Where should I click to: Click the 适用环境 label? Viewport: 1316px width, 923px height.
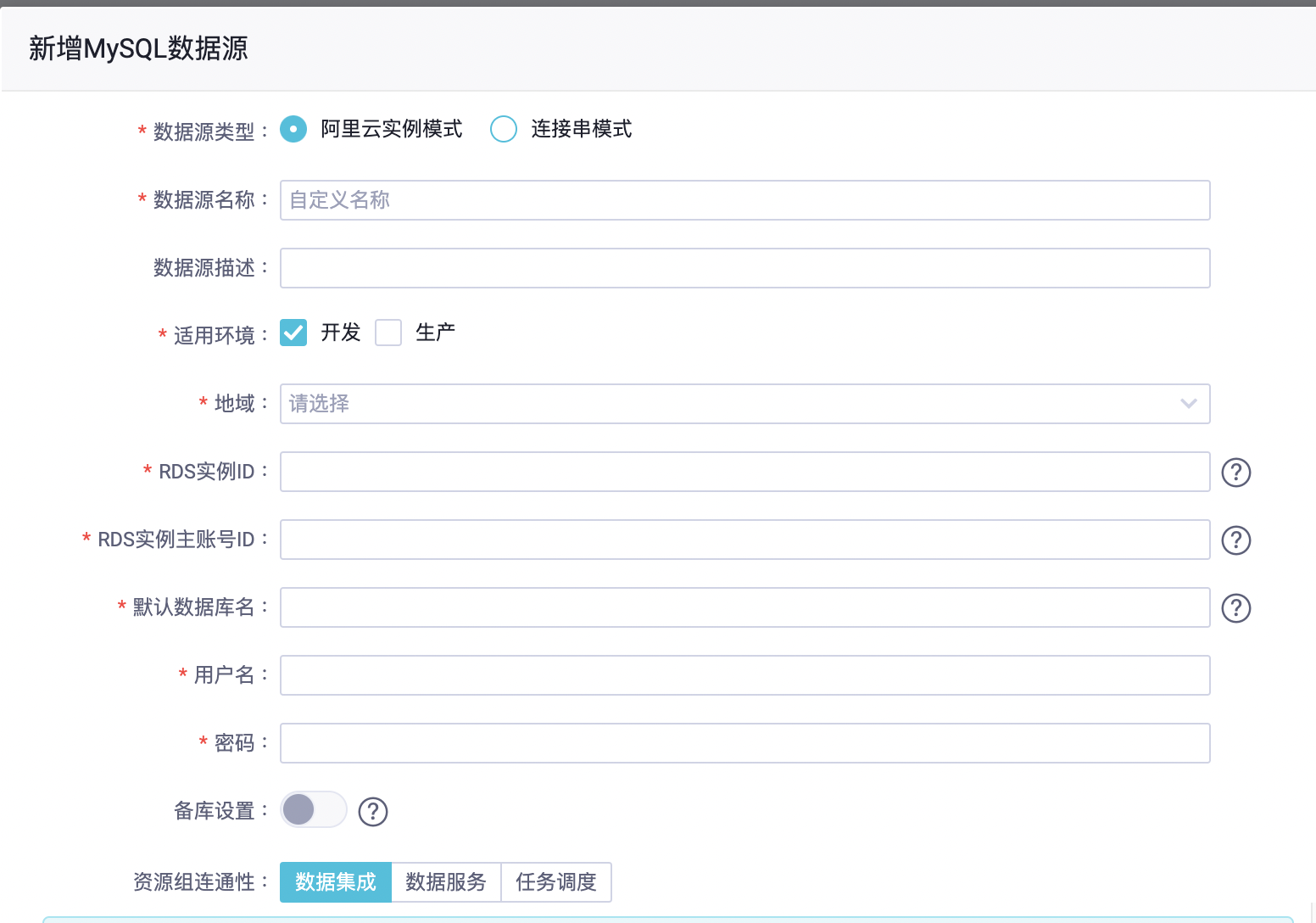214,335
